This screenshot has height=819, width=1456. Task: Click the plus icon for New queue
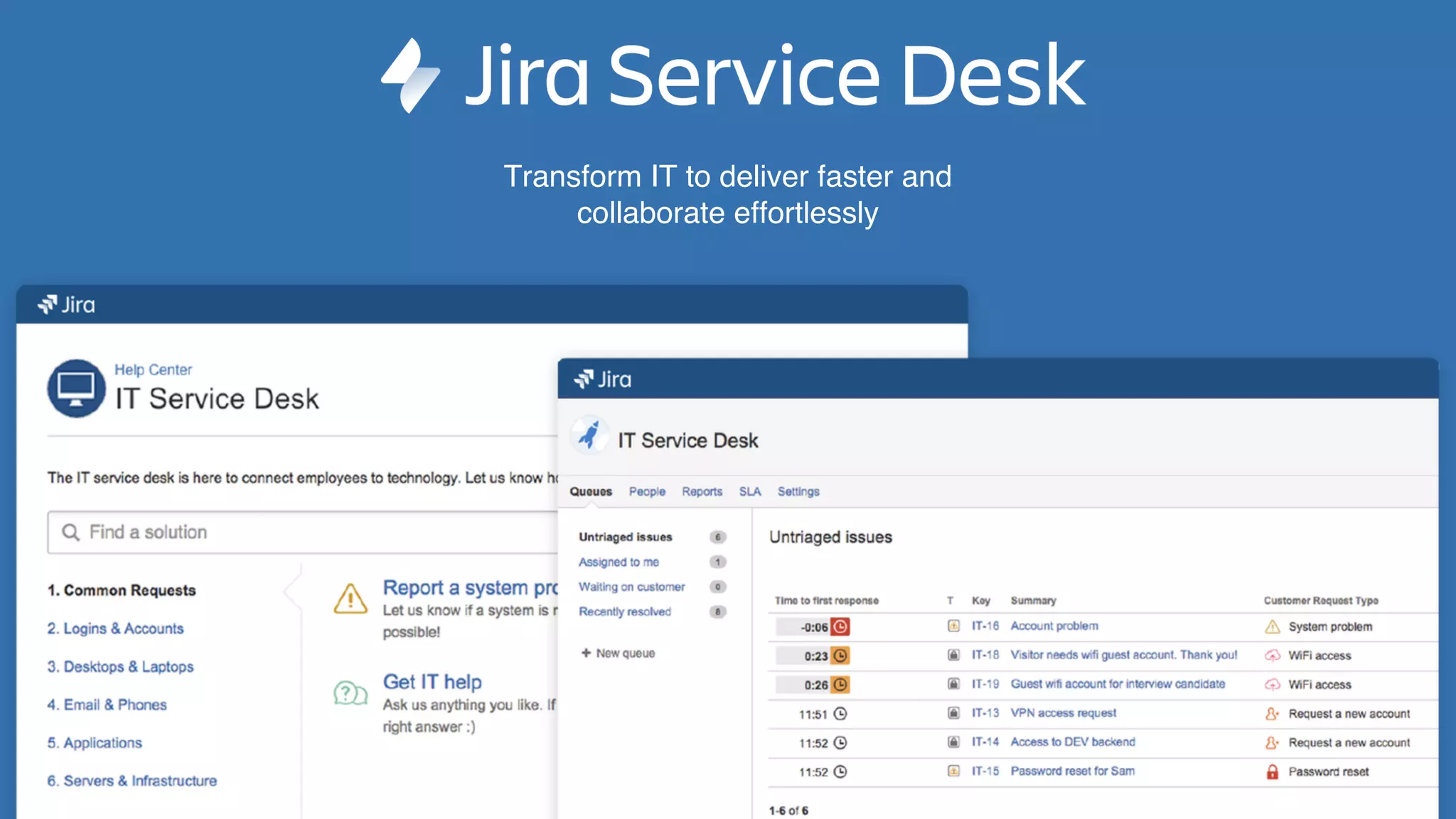[x=586, y=653]
